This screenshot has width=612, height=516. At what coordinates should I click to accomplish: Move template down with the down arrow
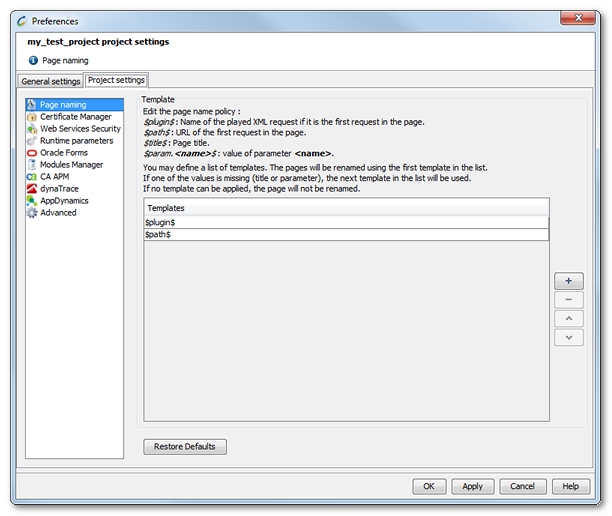568,338
